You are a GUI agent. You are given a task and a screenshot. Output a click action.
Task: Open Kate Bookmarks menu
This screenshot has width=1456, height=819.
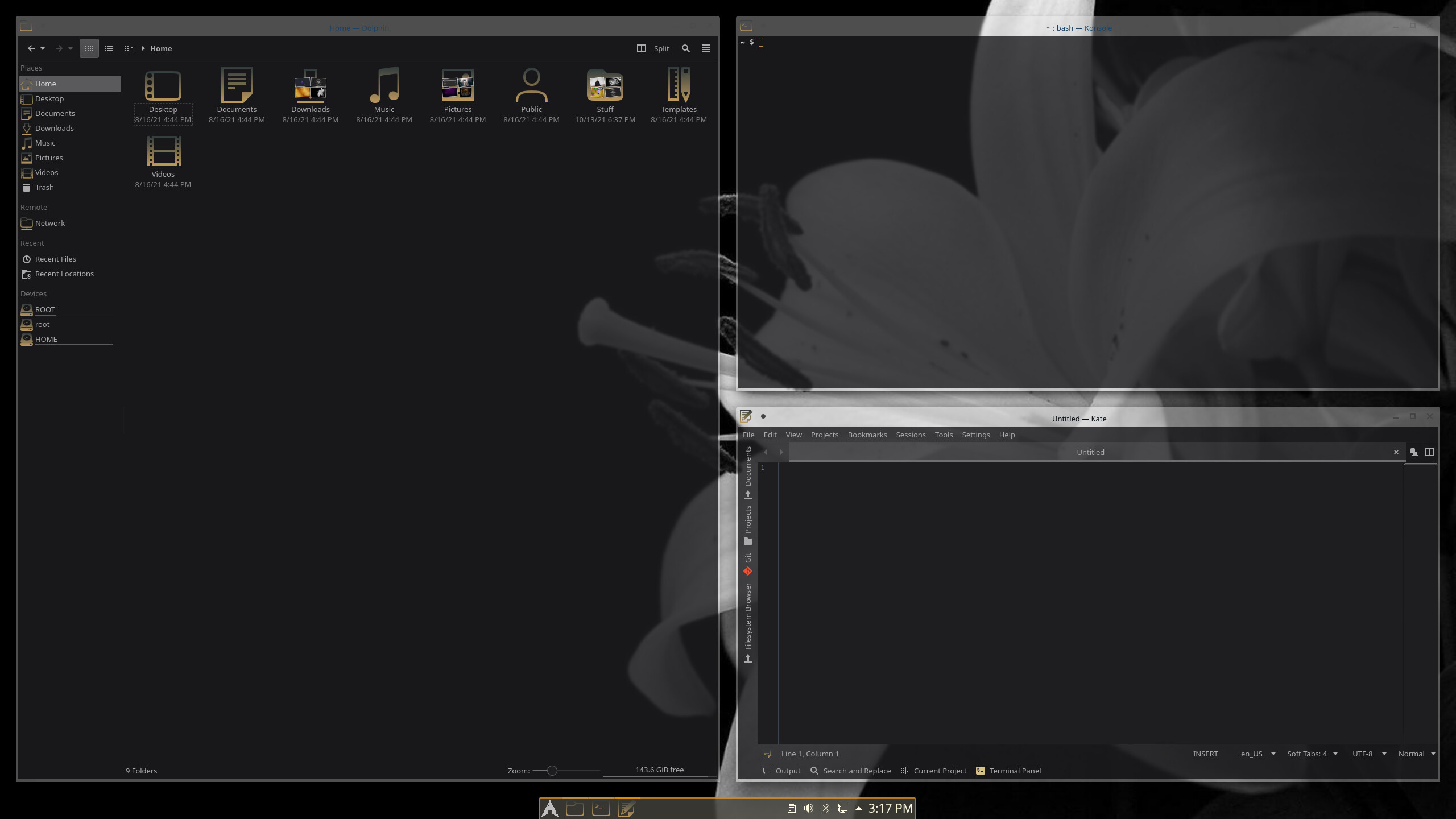click(x=867, y=435)
